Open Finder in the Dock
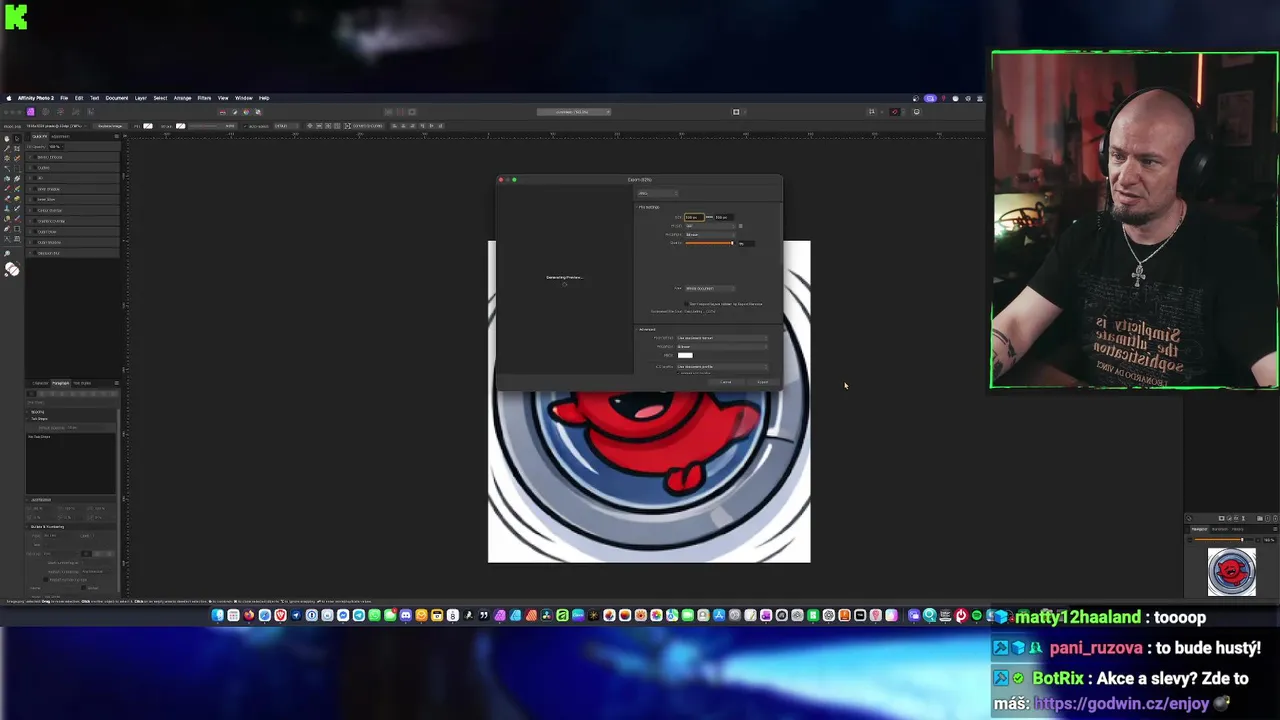This screenshot has height=720, width=1280. click(x=218, y=615)
